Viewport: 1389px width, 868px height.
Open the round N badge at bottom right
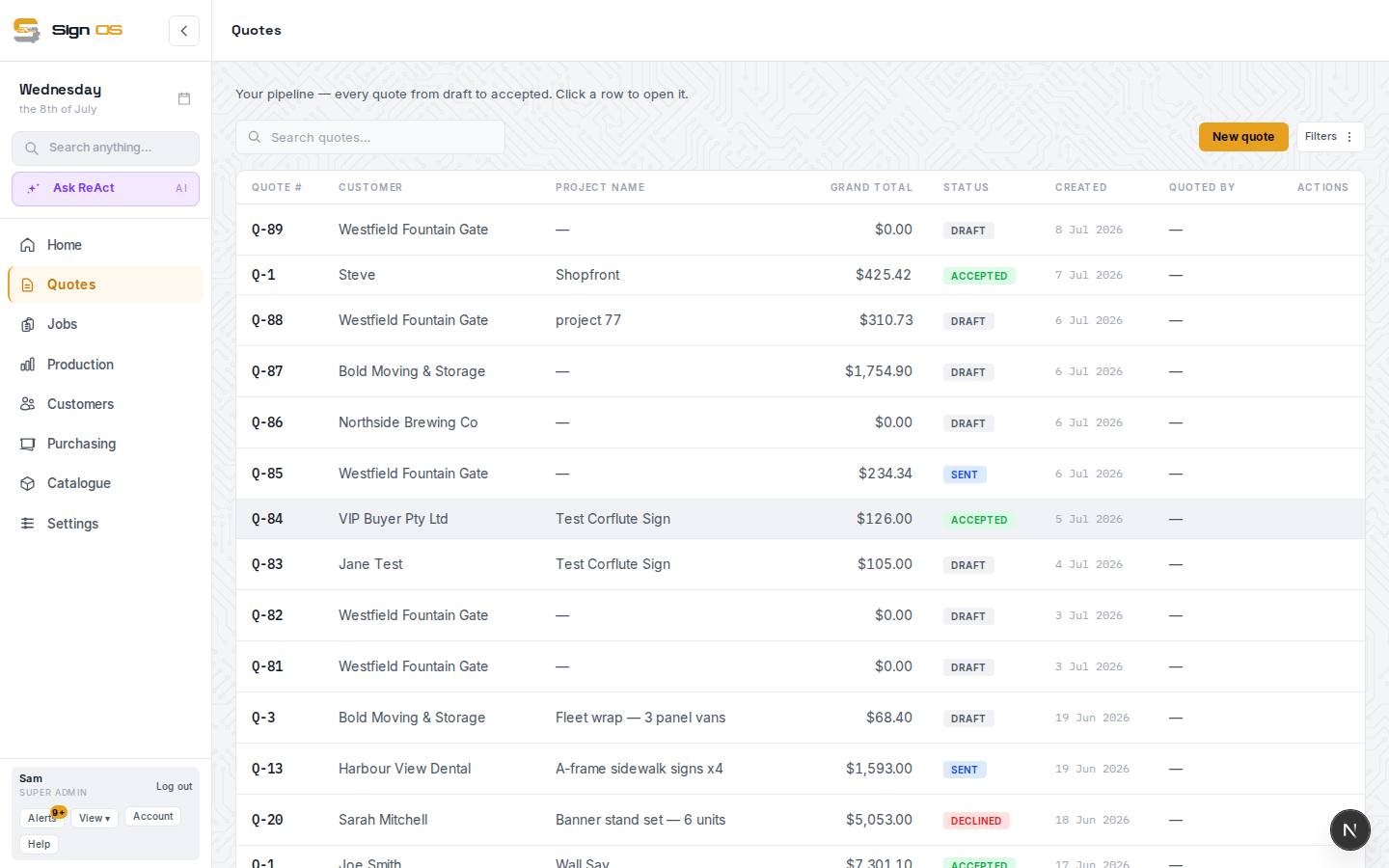click(1350, 829)
